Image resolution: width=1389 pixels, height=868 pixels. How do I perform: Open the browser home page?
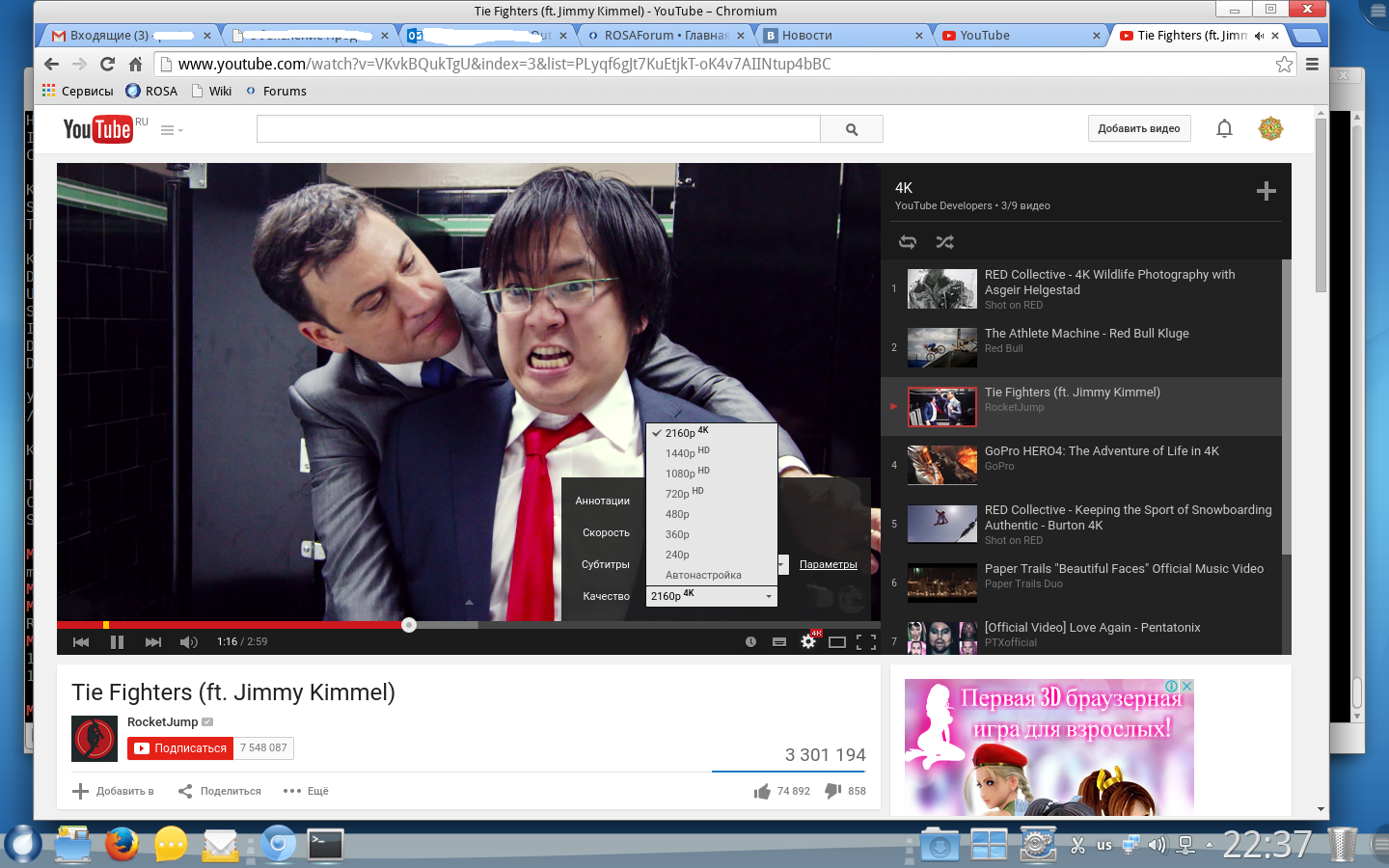pos(135,65)
